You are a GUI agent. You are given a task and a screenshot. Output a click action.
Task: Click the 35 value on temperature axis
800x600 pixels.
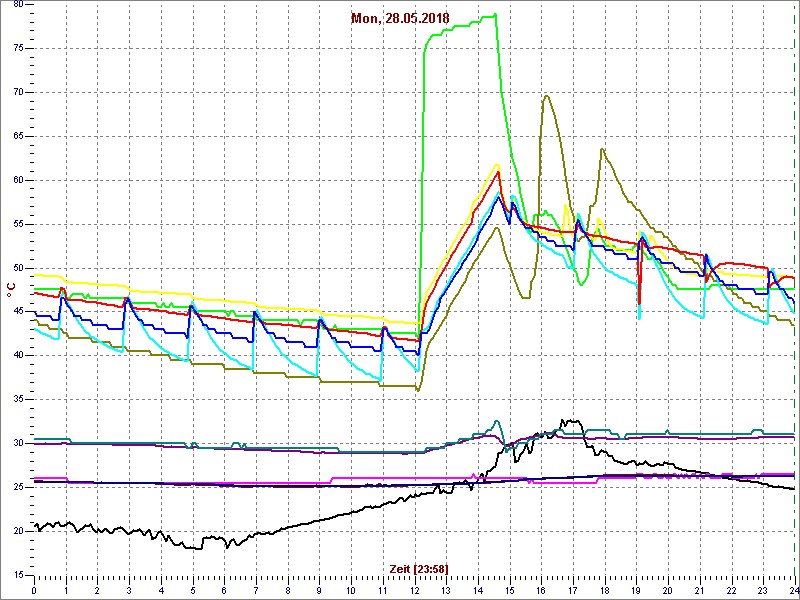click(17, 399)
